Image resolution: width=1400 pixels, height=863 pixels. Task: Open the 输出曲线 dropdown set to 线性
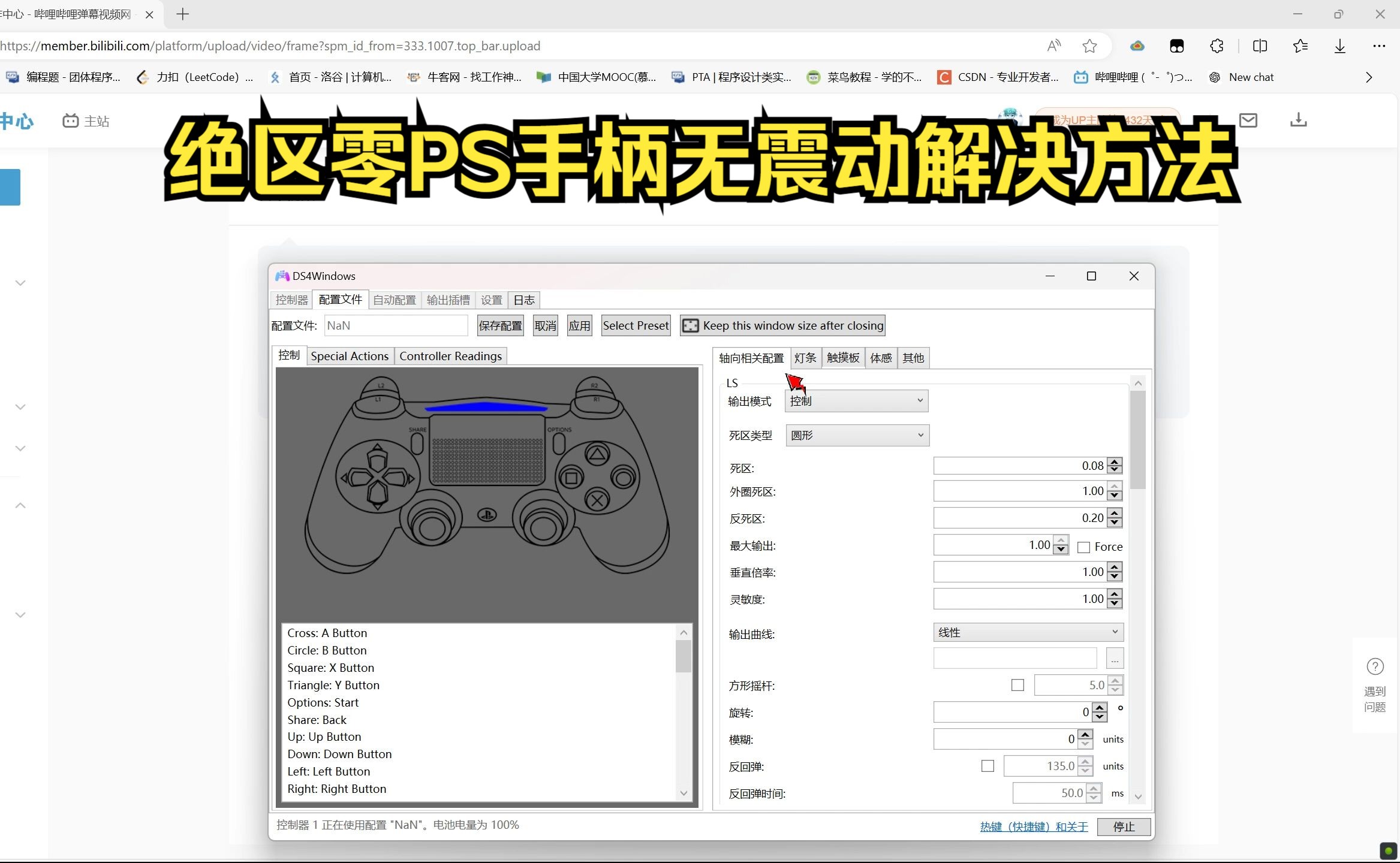point(1028,632)
